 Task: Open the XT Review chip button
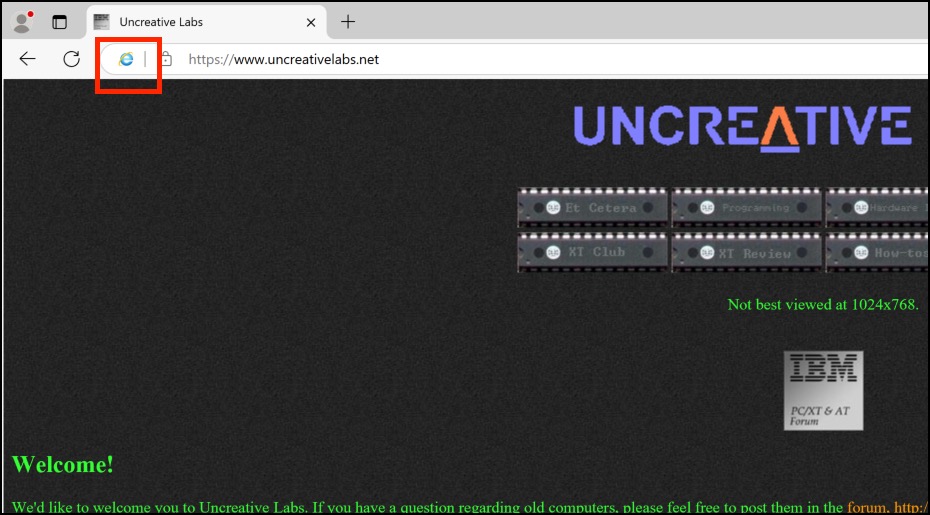[x=746, y=252]
